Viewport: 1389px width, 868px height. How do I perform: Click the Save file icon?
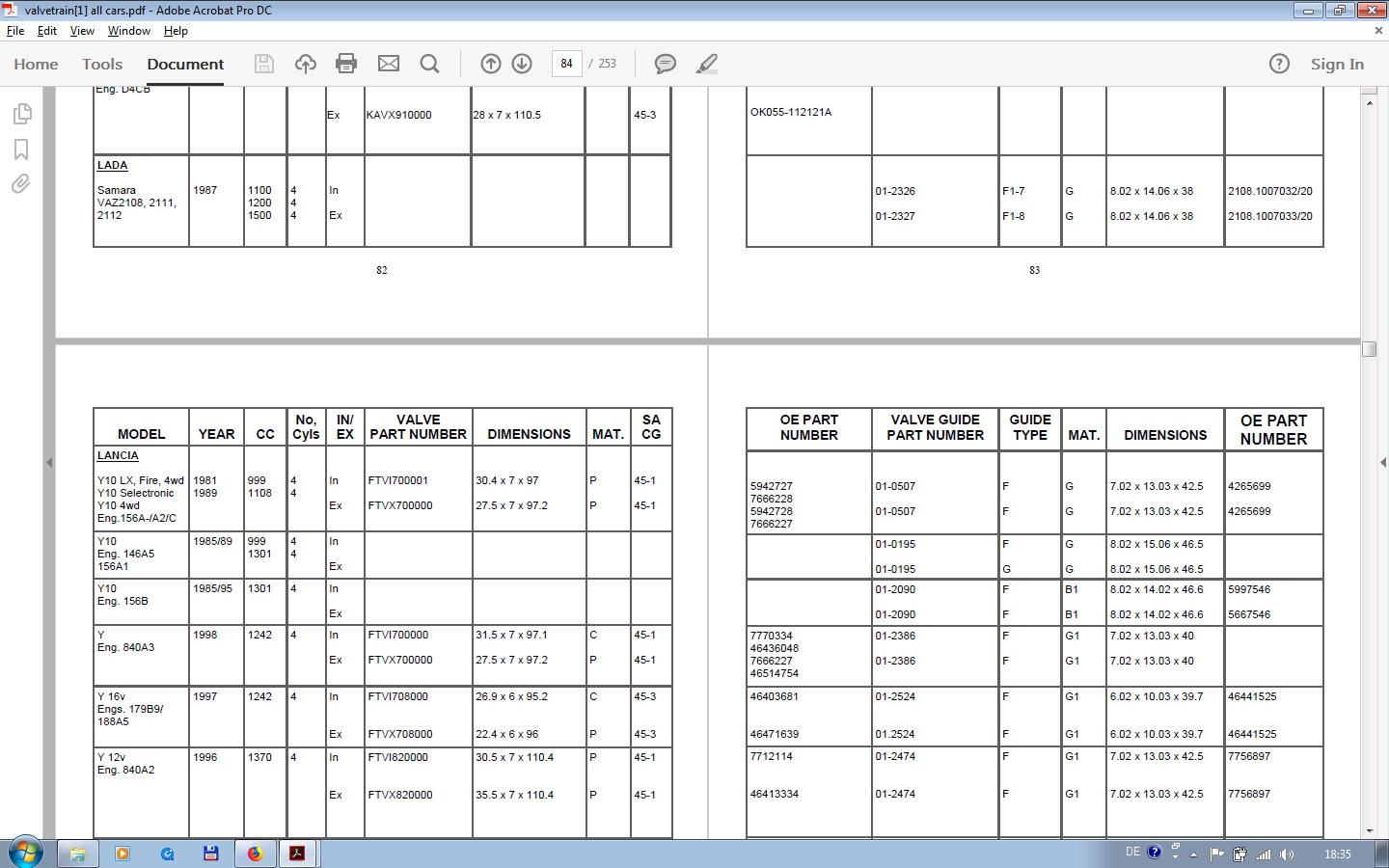coord(263,64)
